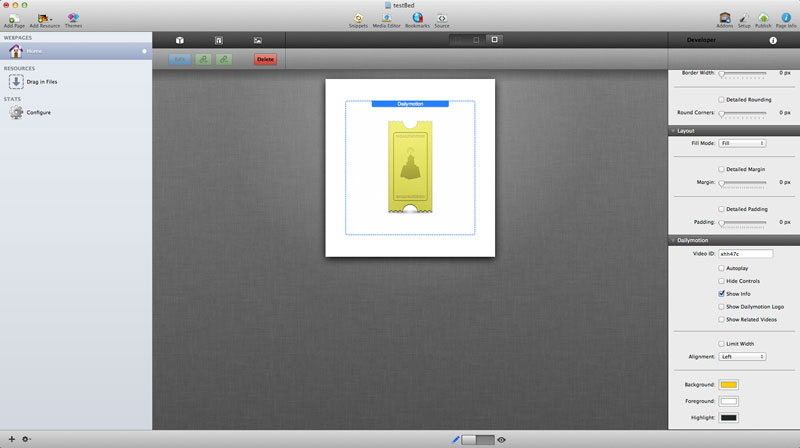This screenshot has width=800, height=448.
Task: Click the Publish icon
Action: (x=762, y=17)
